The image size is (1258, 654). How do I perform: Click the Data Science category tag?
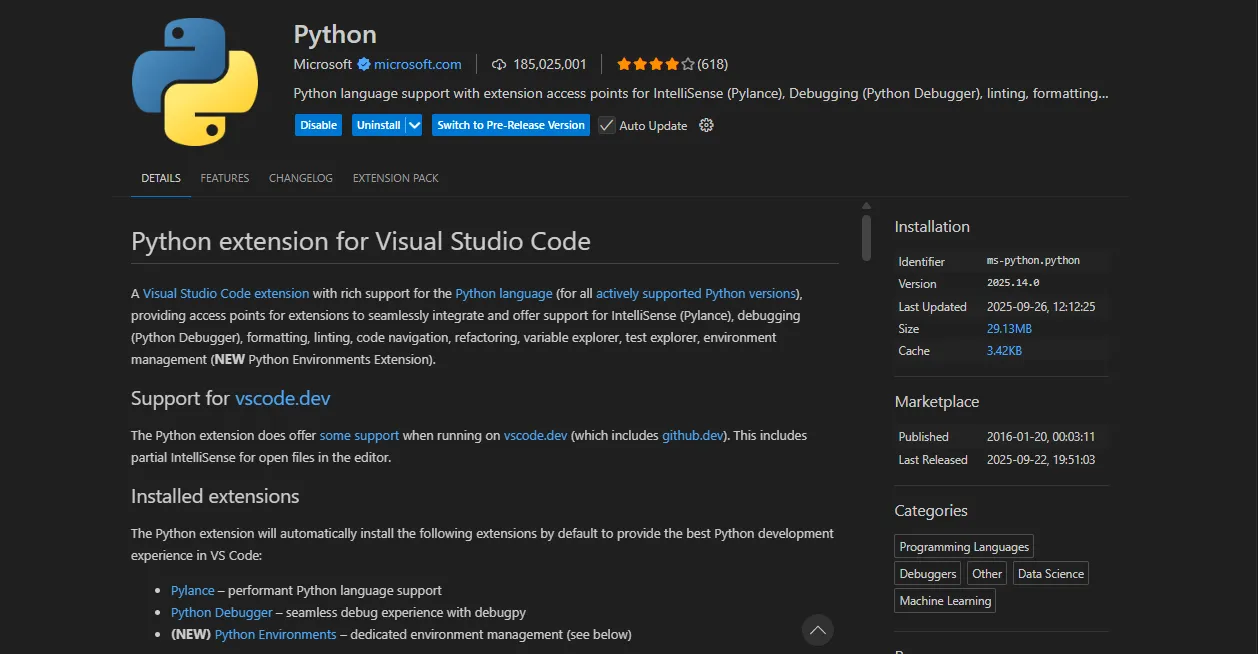tap(1050, 573)
